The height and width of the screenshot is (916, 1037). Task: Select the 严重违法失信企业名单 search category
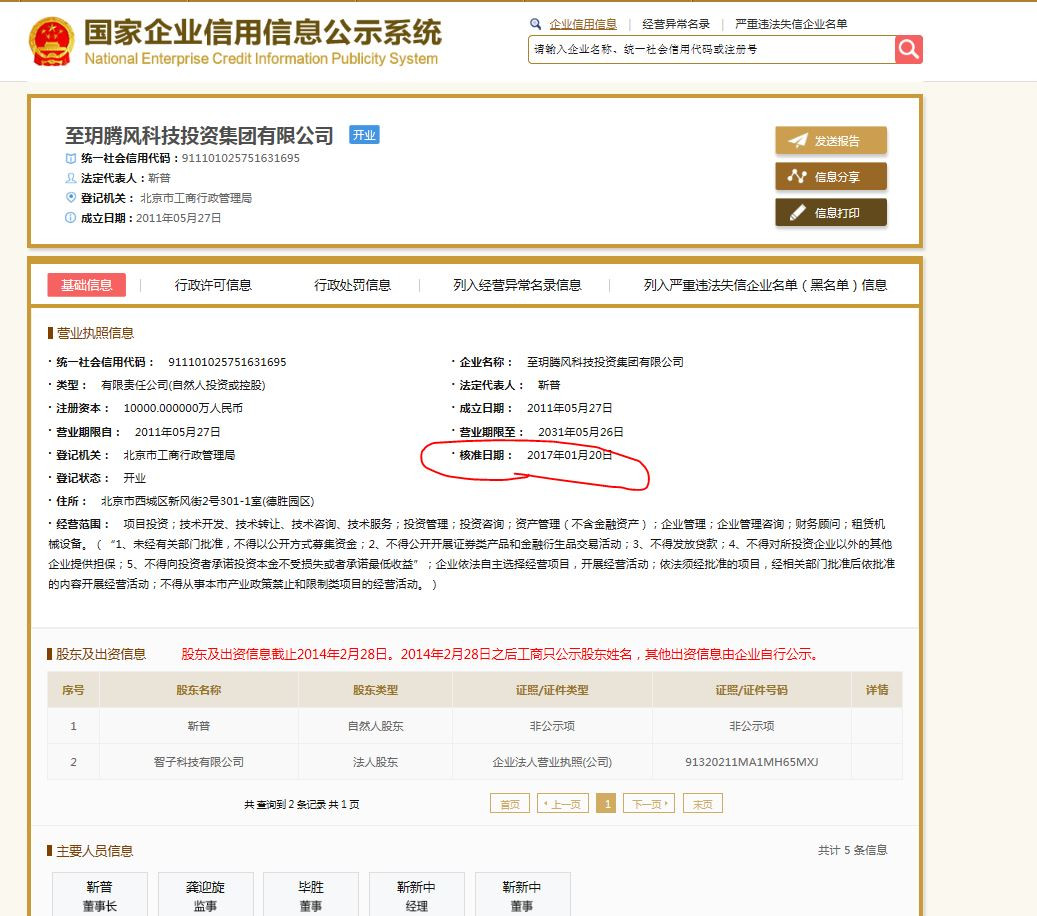(791, 24)
